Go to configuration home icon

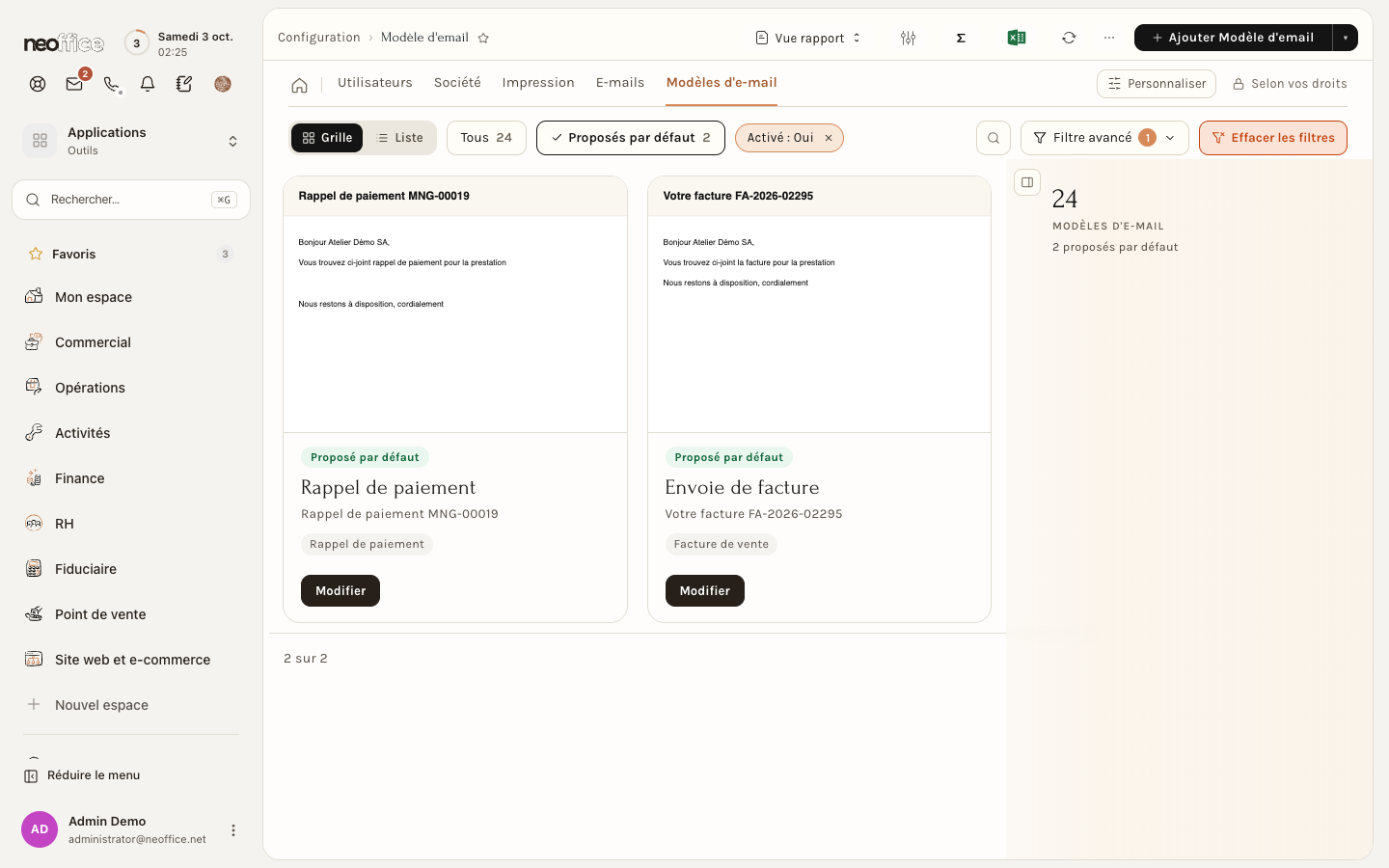[x=300, y=85]
